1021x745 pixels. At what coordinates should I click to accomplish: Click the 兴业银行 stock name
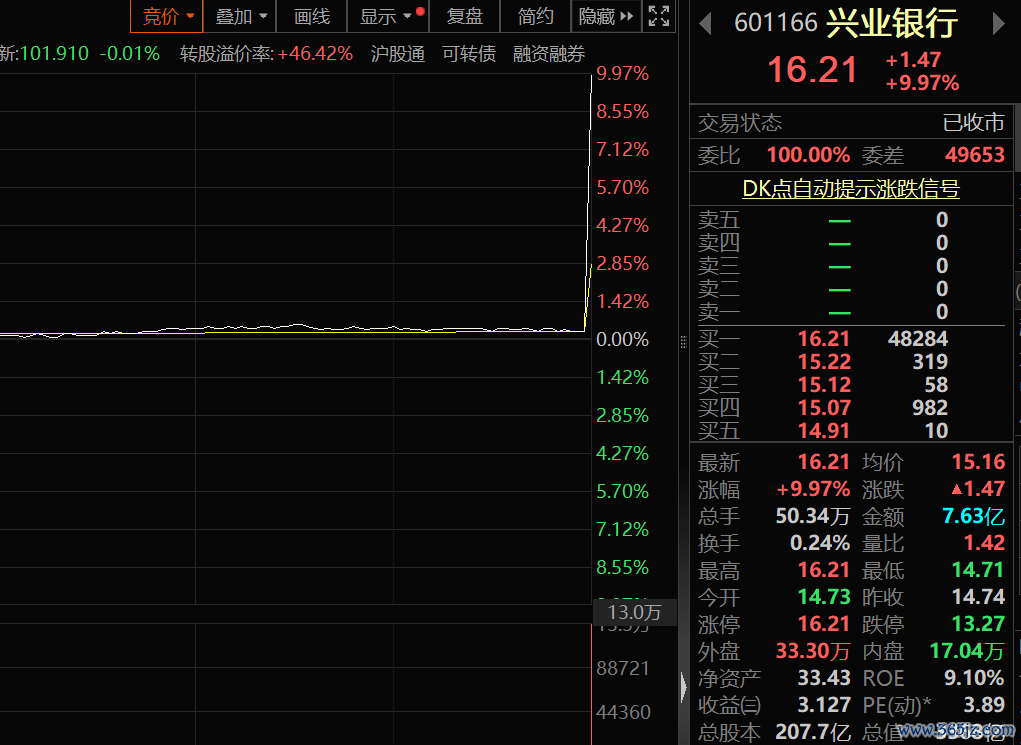pos(892,23)
